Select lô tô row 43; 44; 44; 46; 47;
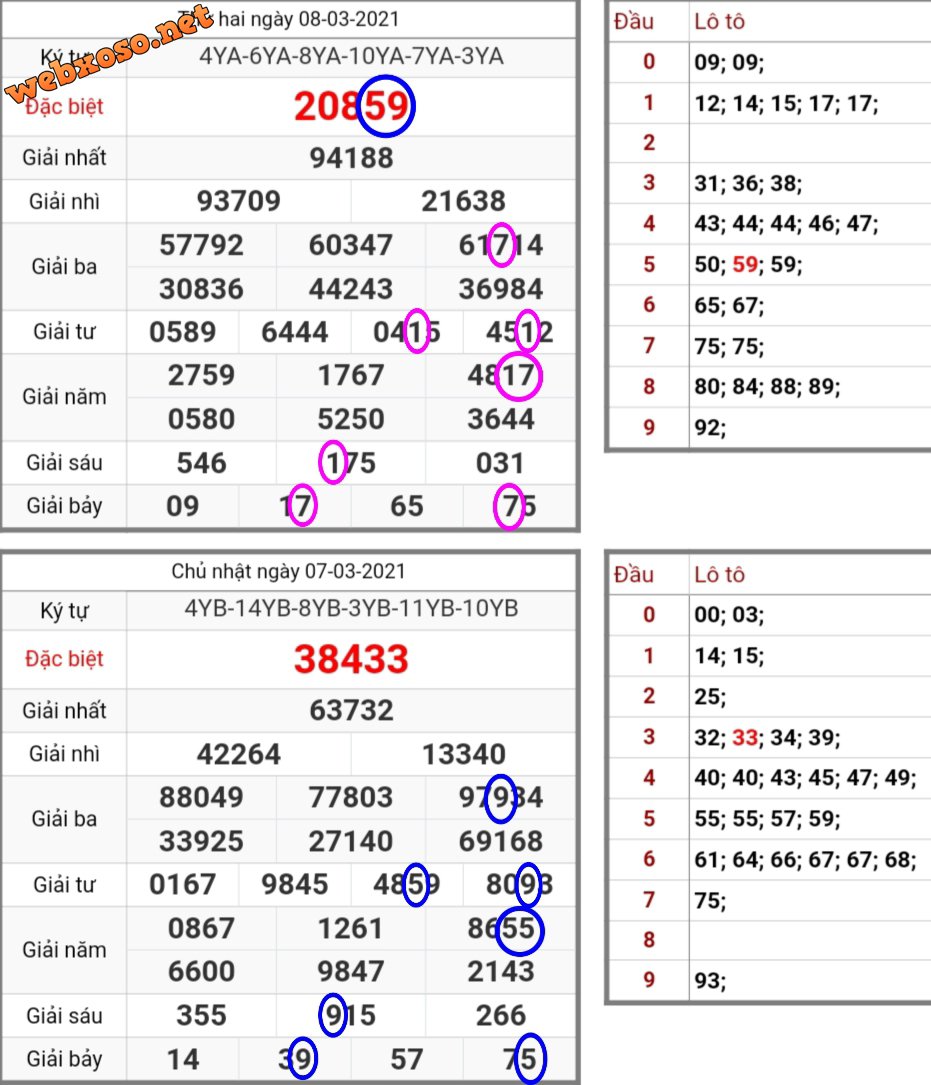 point(786,224)
